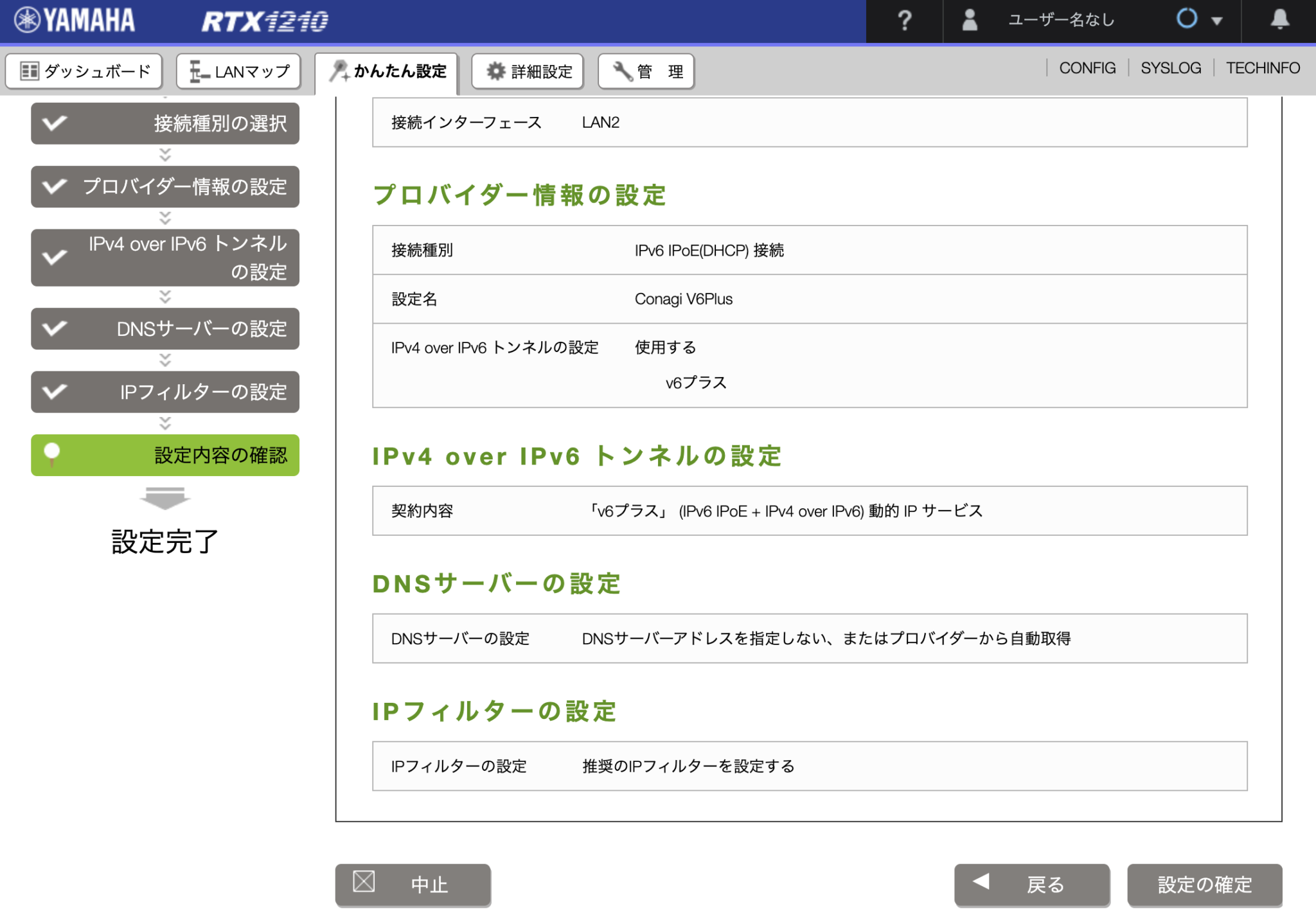
Task: Open the CONFIG link
Action: tap(1087, 67)
